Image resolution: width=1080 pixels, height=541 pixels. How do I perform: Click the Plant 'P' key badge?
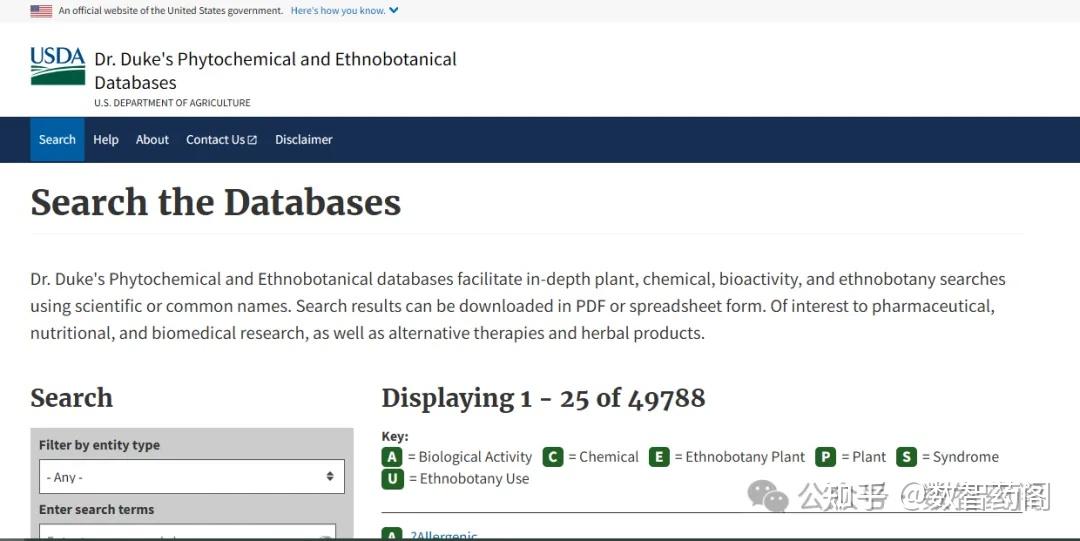[x=825, y=457]
